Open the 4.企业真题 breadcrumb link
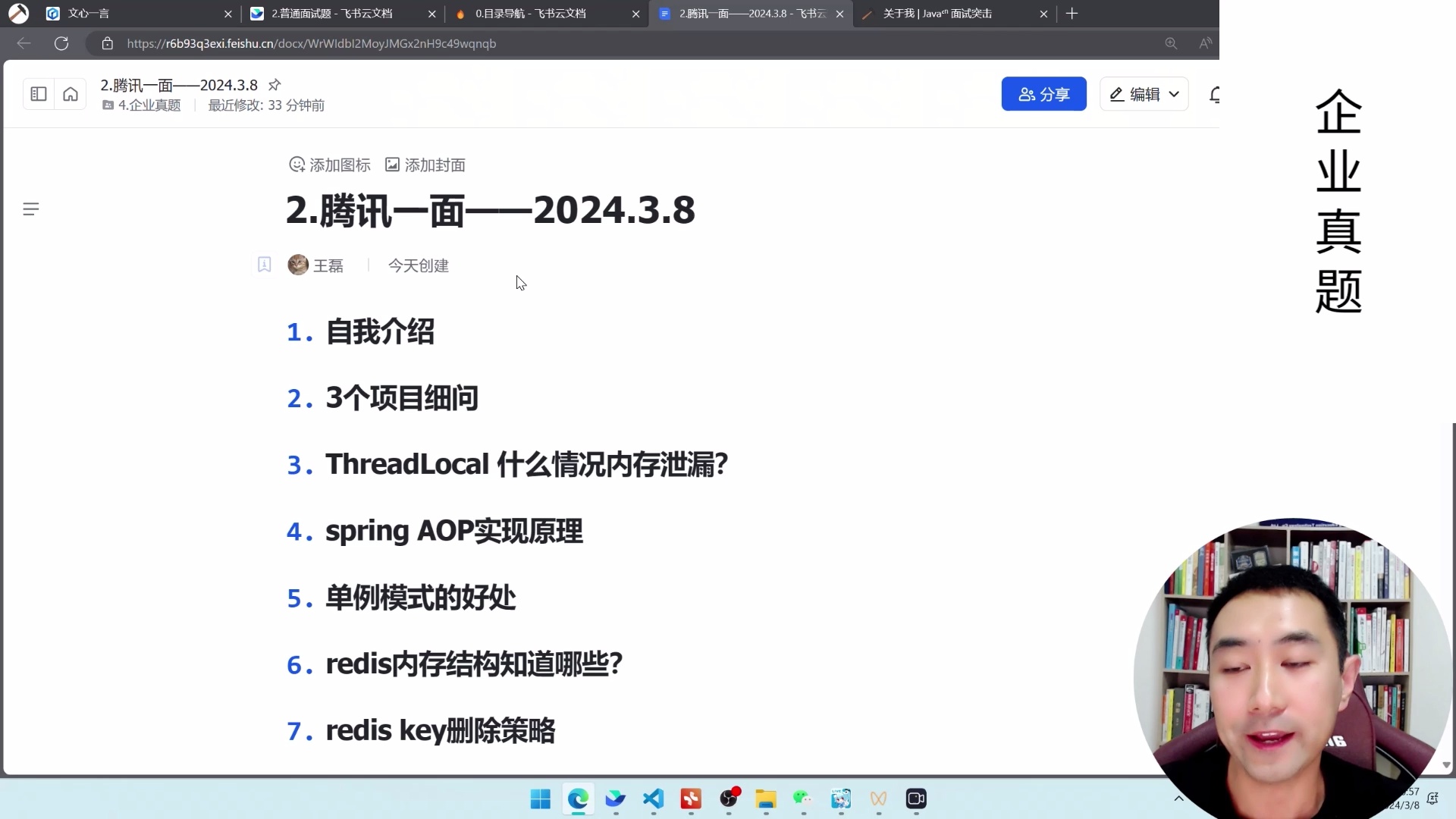1456x819 pixels. [149, 105]
